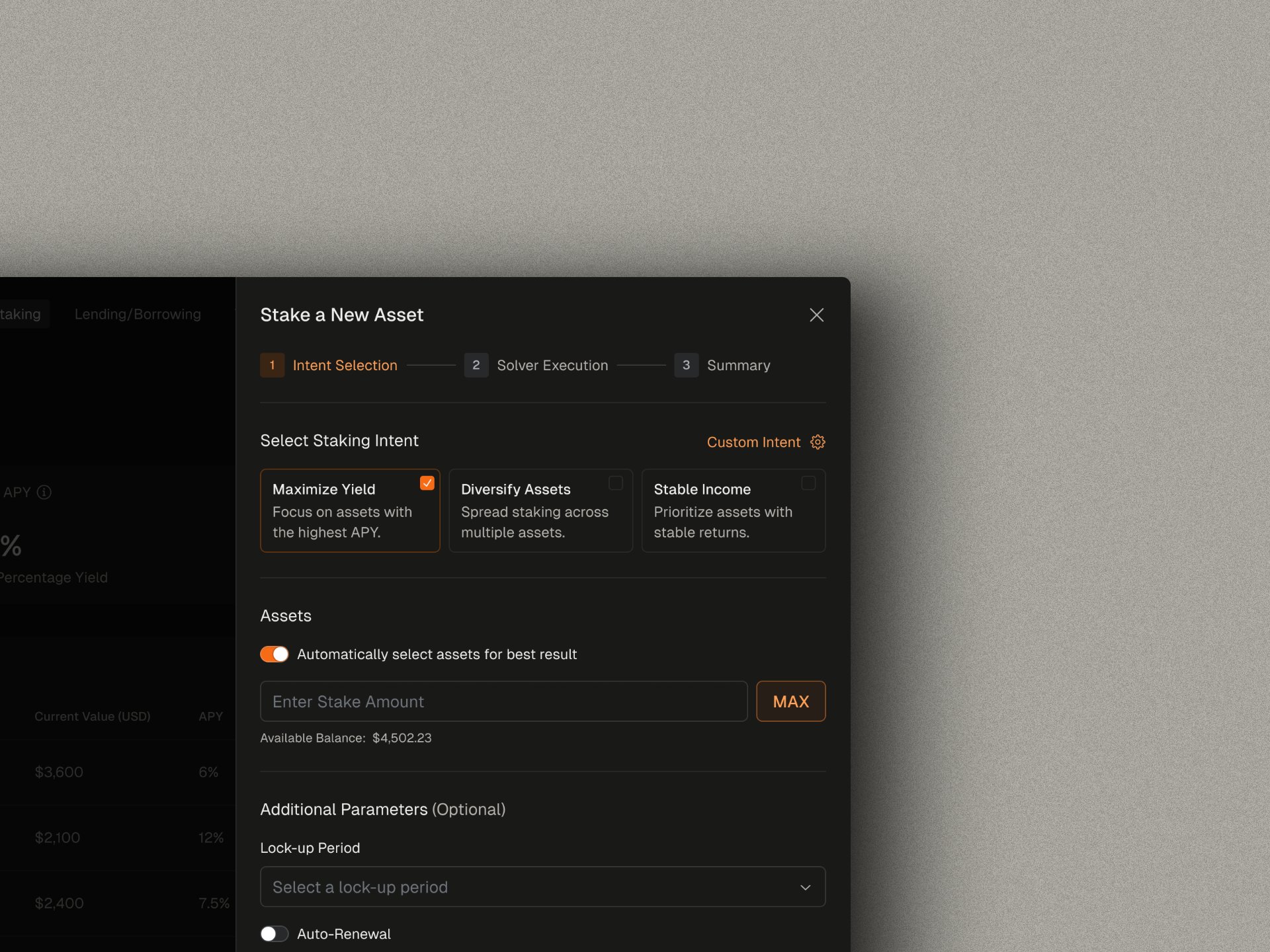Check the Diversify Assets checkbox

coord(615,483)
